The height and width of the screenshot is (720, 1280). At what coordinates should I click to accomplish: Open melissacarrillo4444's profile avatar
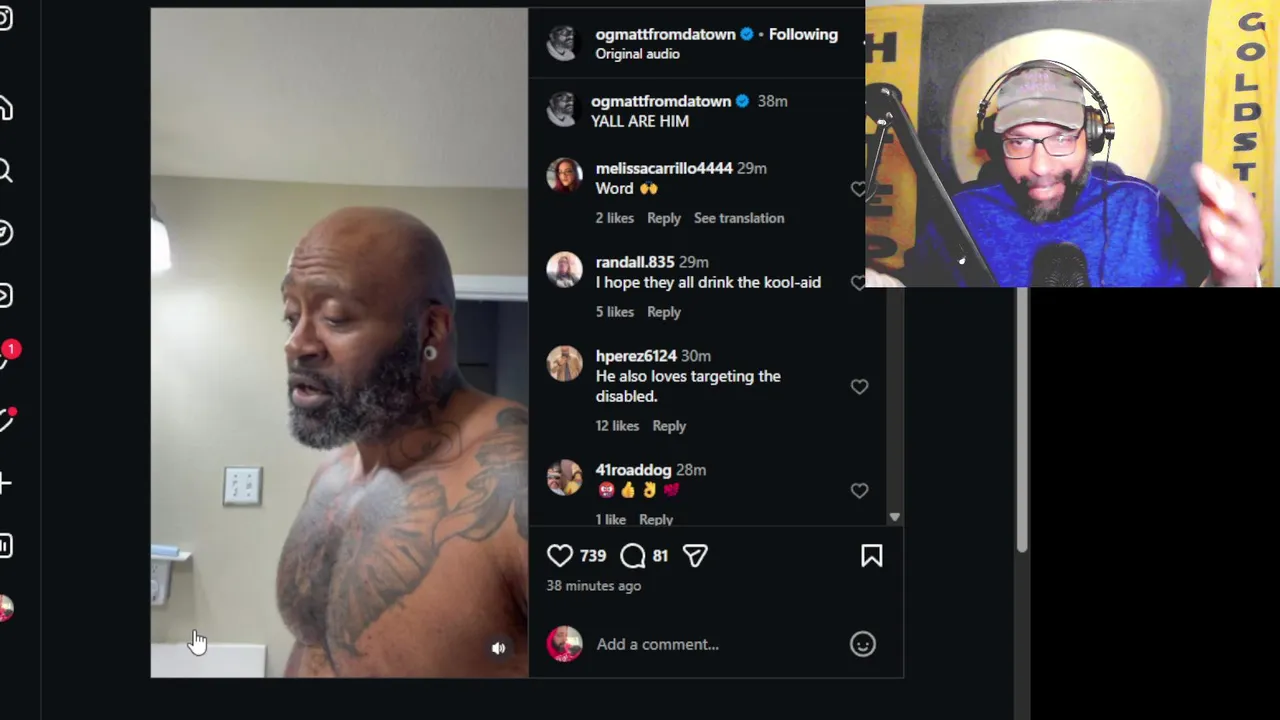[x=564, y=175]
